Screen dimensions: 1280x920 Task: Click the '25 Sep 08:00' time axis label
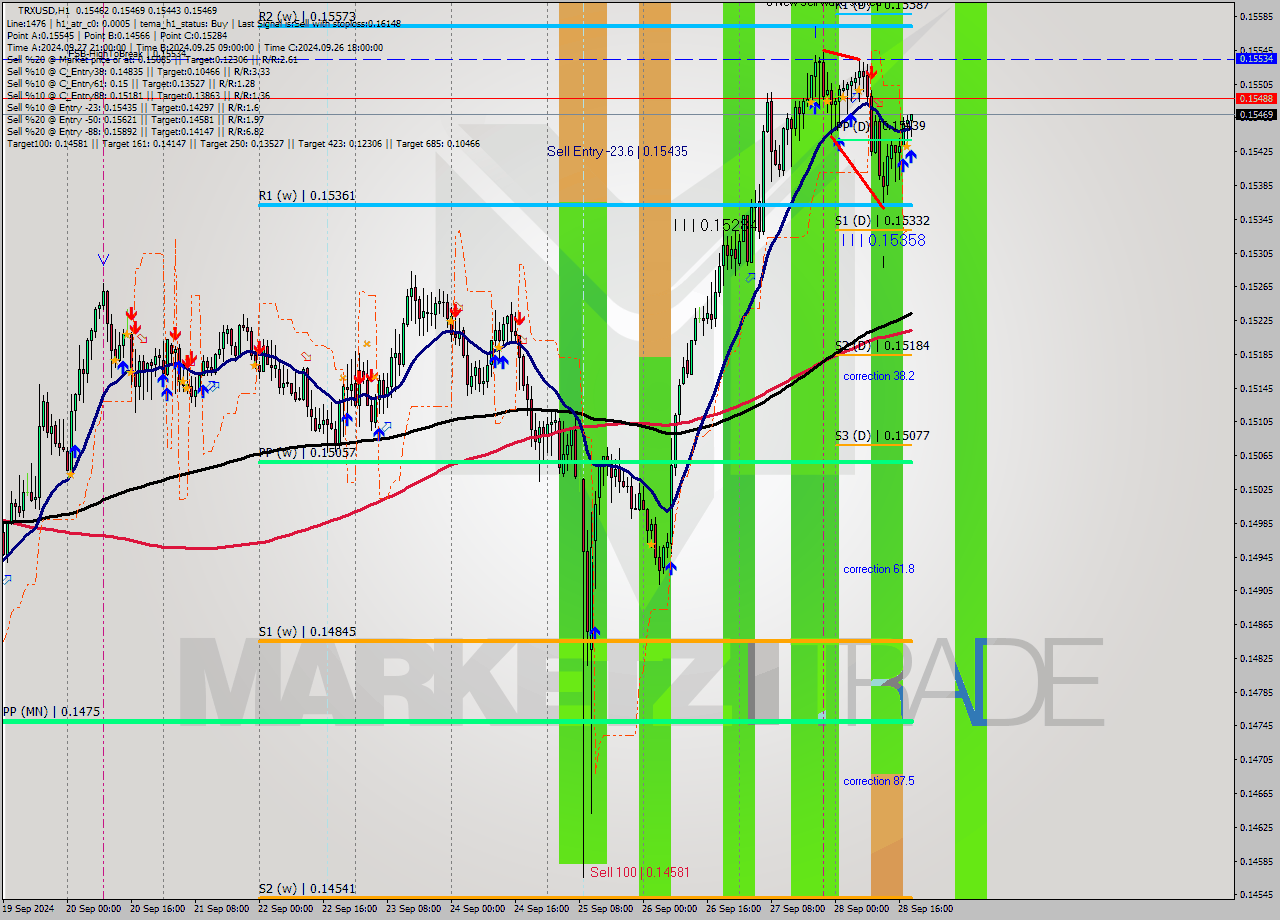605,909
